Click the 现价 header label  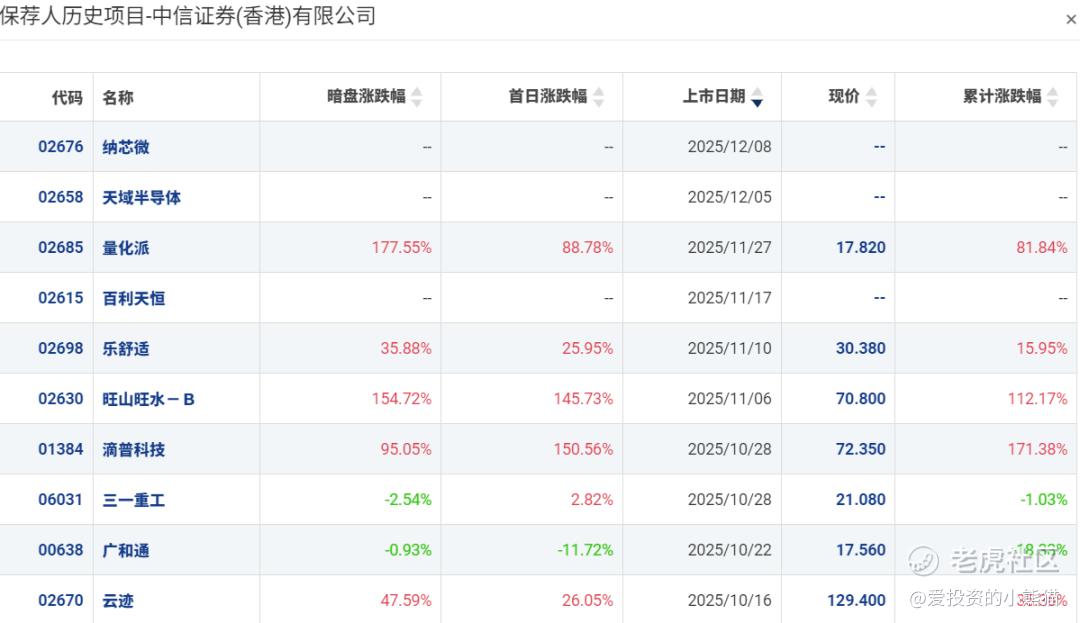tap(844, 96)
